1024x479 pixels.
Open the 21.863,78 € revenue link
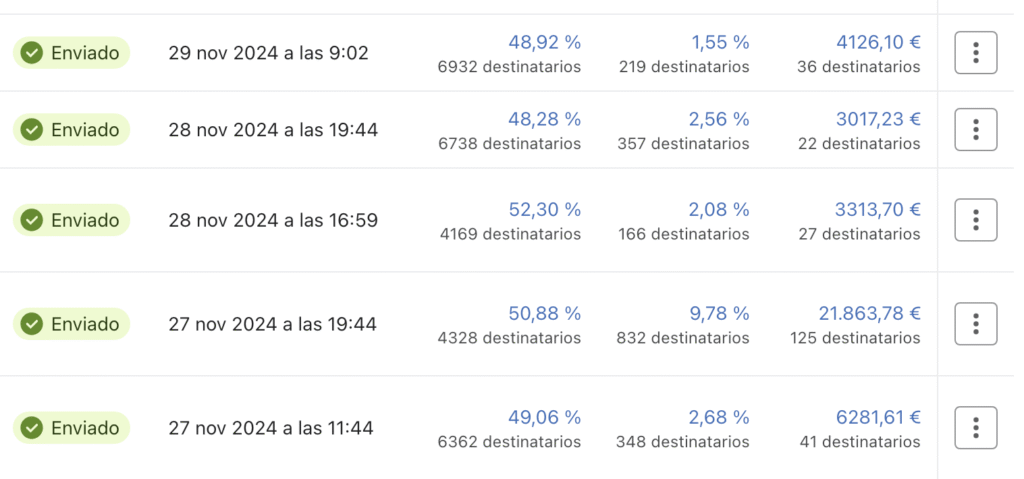tap(870, 313)
